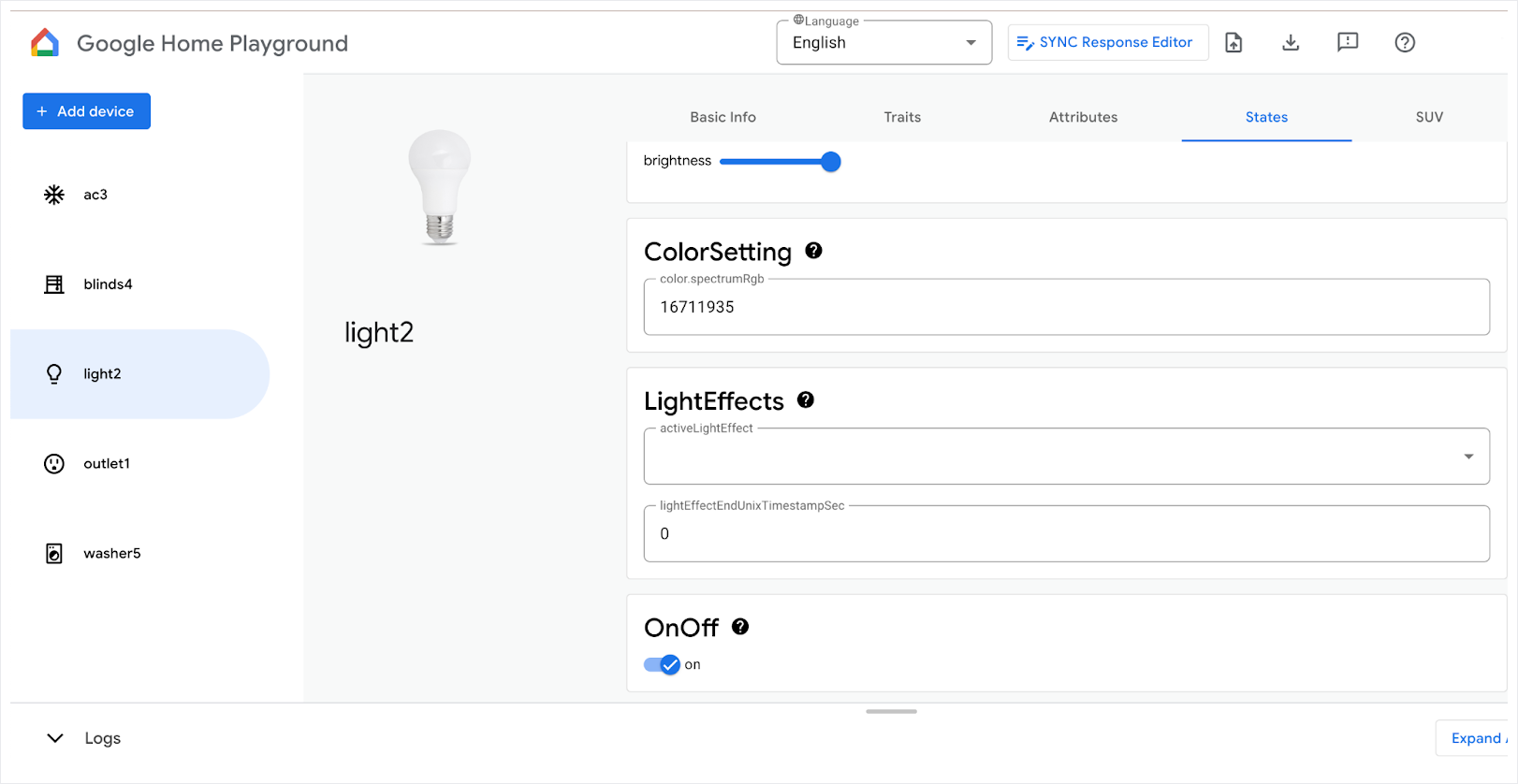This screenshot has height=784, width=1518.
Task: Select the washer5 device in sidebar
Action: pos(111,554)
